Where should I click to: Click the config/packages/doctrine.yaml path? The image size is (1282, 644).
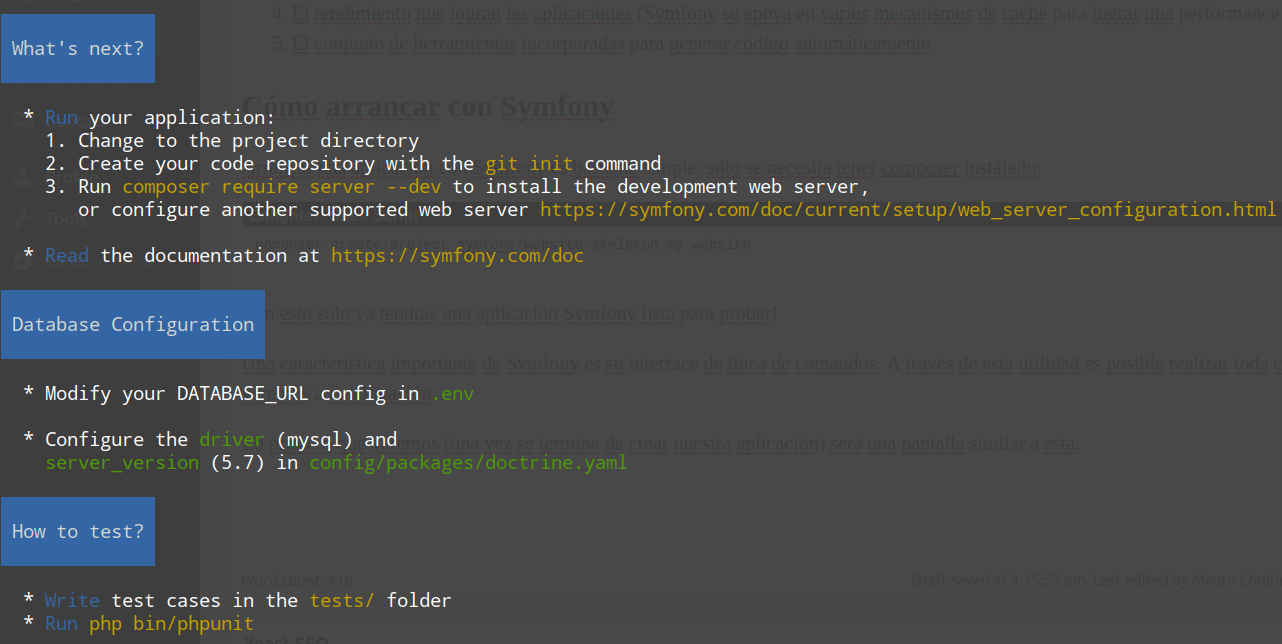tap(468, 463)
